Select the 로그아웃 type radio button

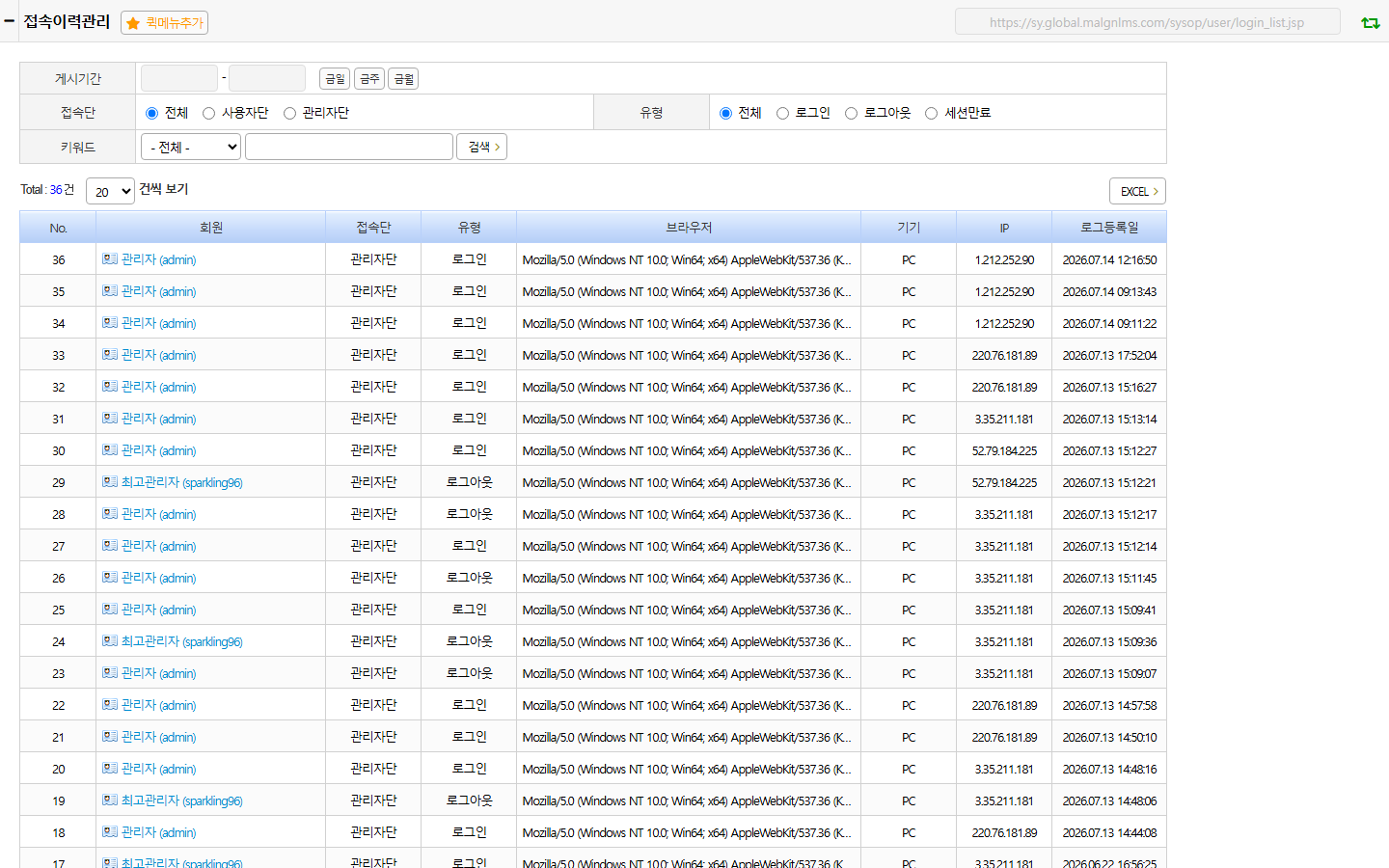851,114
